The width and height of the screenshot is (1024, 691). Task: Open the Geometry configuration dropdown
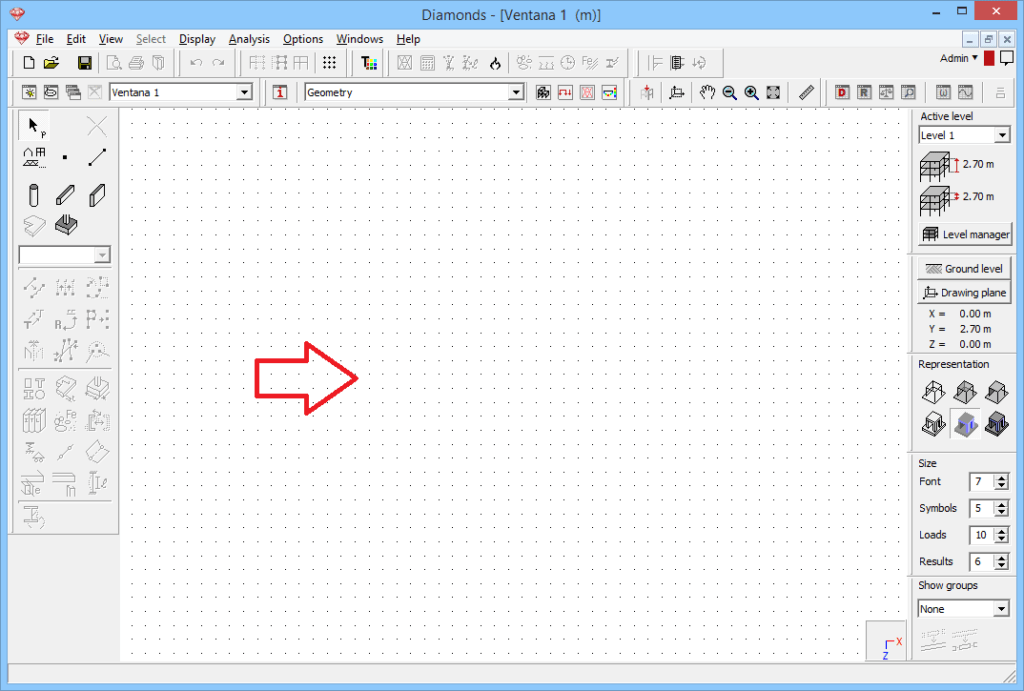click(x=414, y=91)
